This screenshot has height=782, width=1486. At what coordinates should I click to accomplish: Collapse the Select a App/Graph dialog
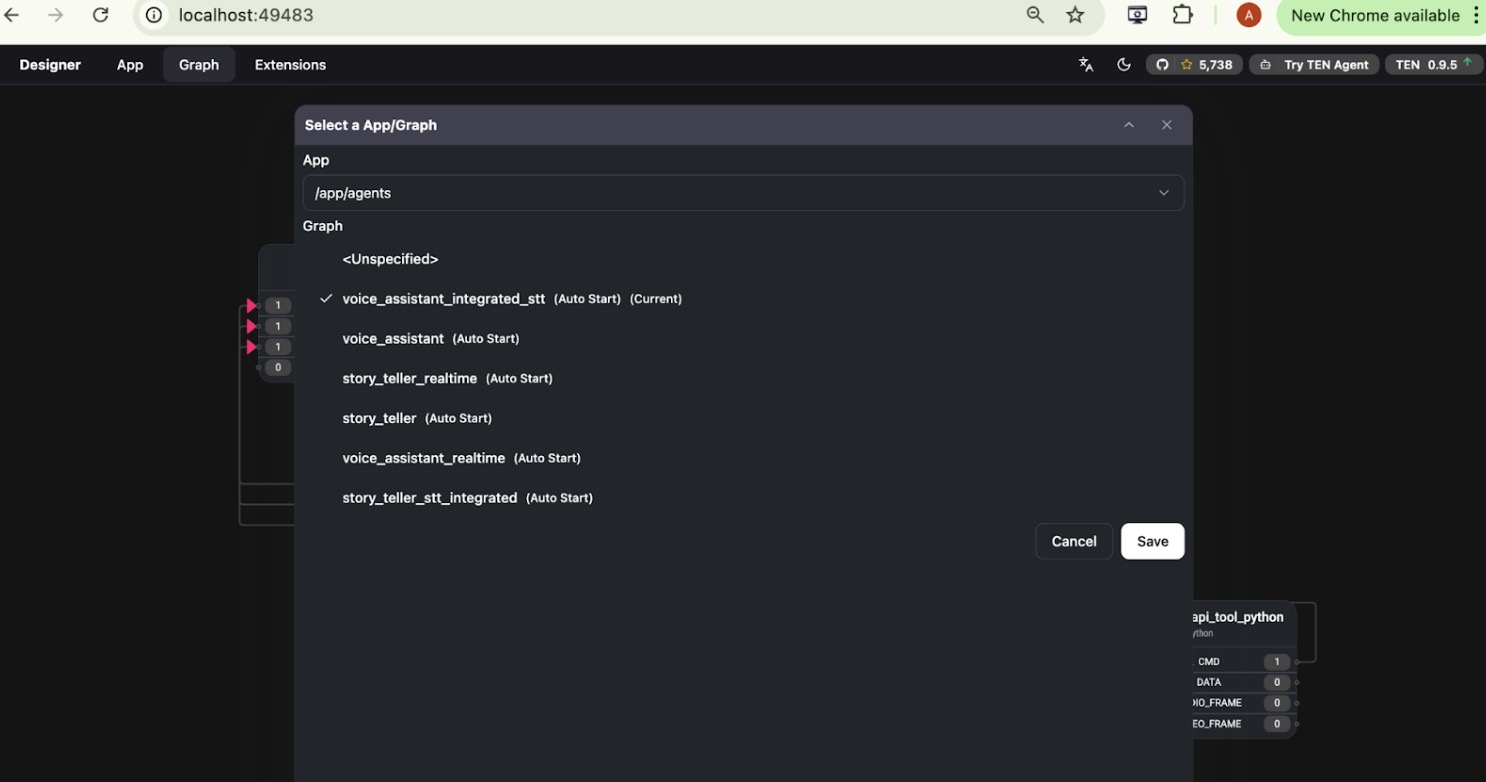1129,125
